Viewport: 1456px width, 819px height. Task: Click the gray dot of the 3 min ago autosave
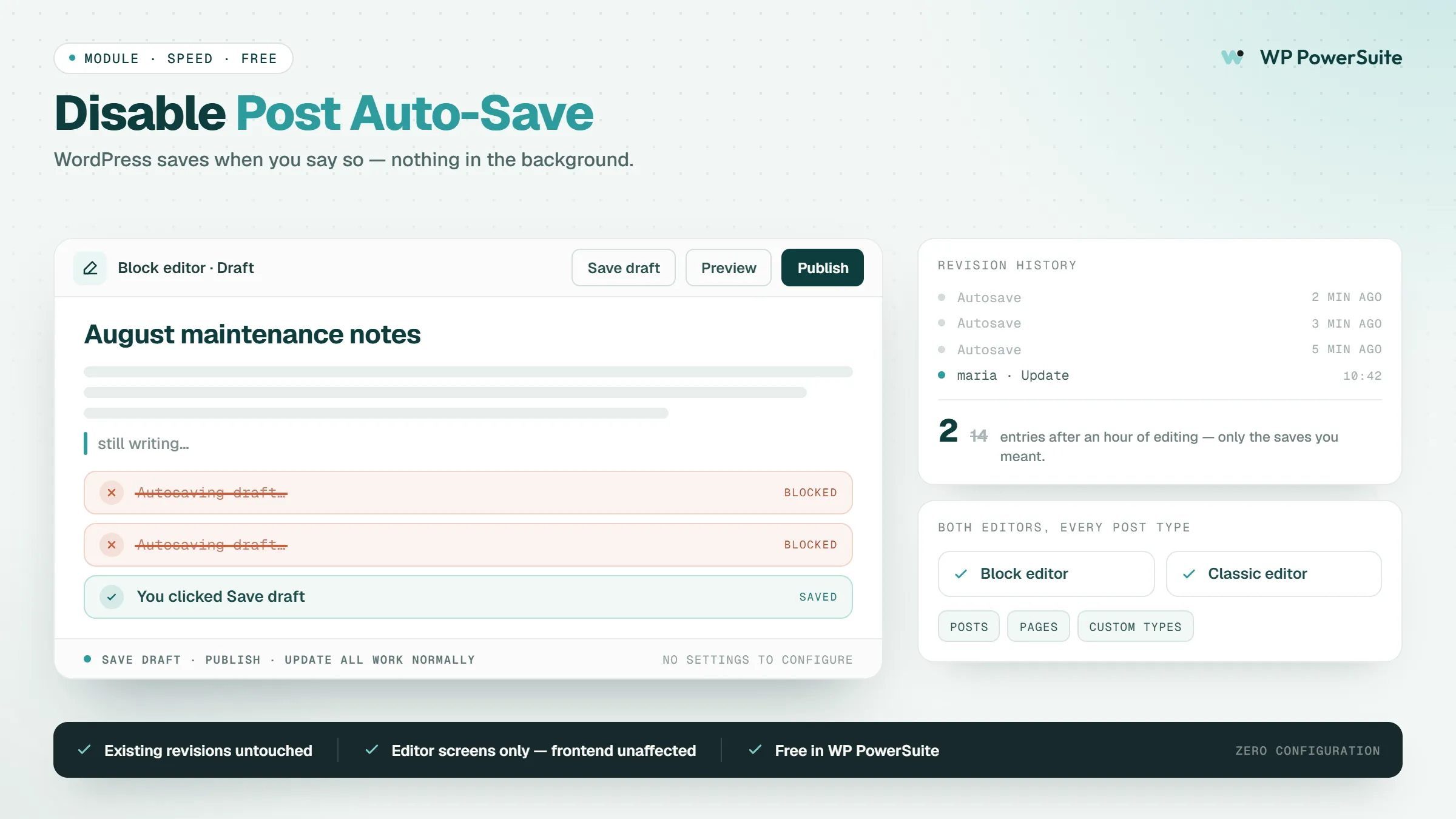point(942,323)
